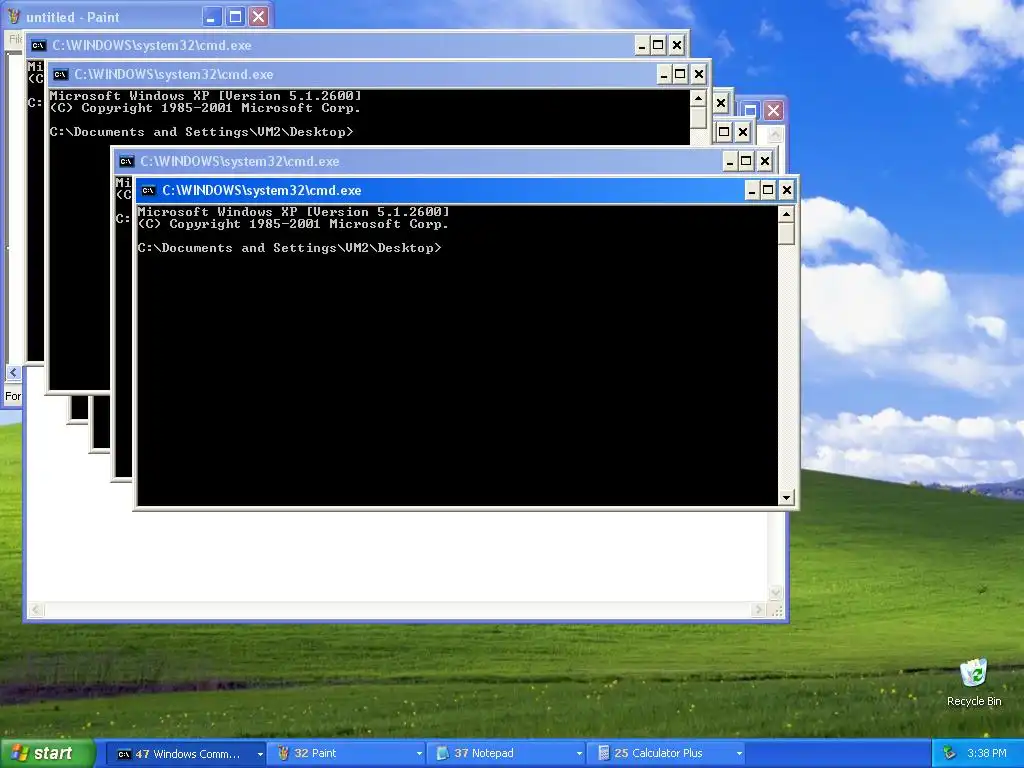Screen dimensions: 1024x768
Task: Maximize the active cmd window
Action: tap(769, 190)
